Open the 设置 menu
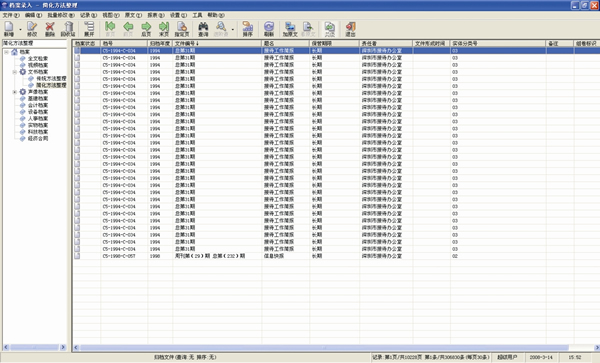Image resolution: width=600 pixels, height=363 pixels. 178,15
